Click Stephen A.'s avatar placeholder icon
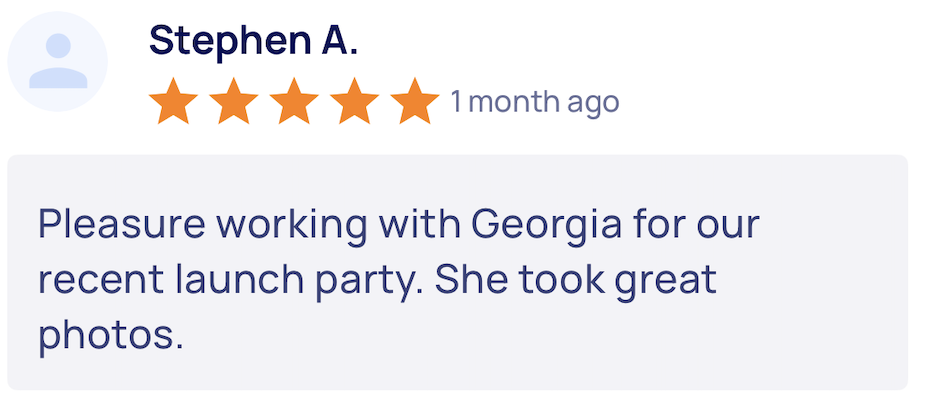Screen dimensions: 930x418 (58, 63)
